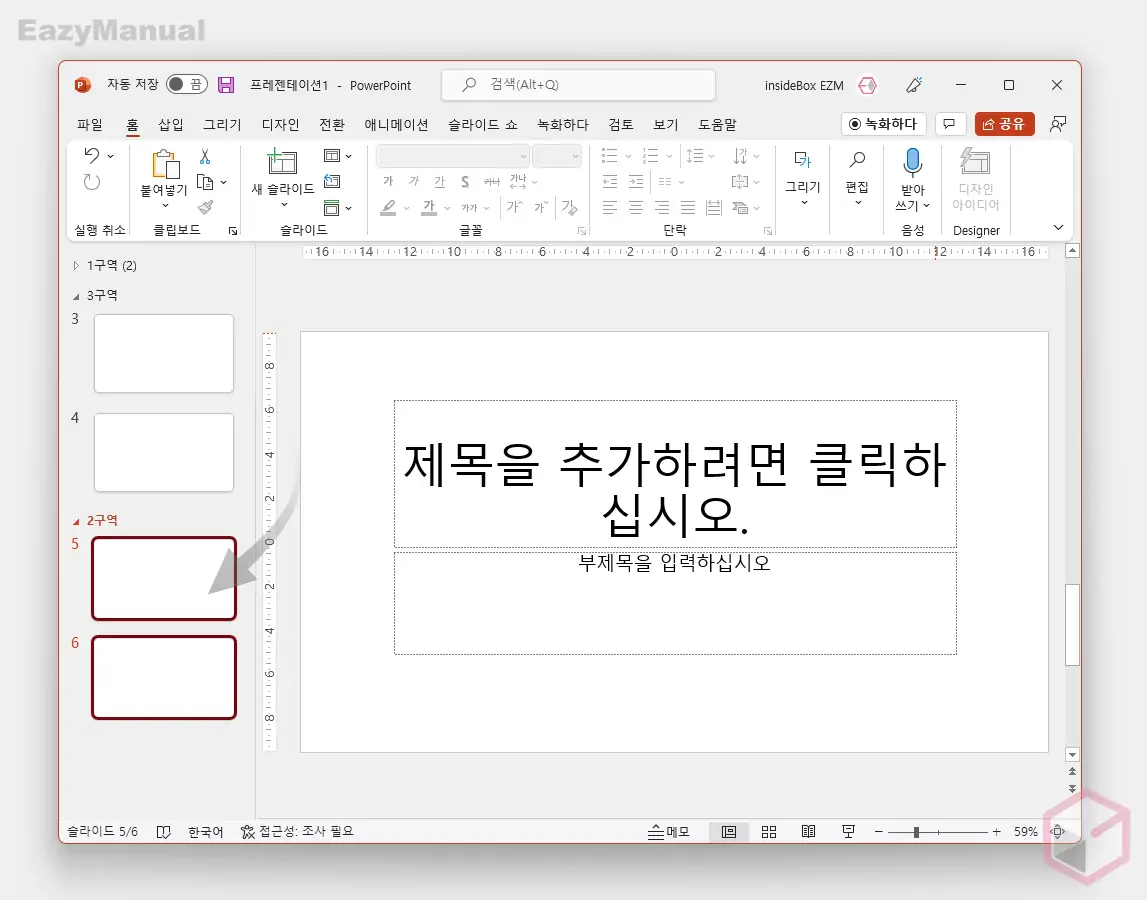This screenshot has height=900, width=1147.
Task: Click the Redo icon in ribbon
Action: [x=91, y=182]
